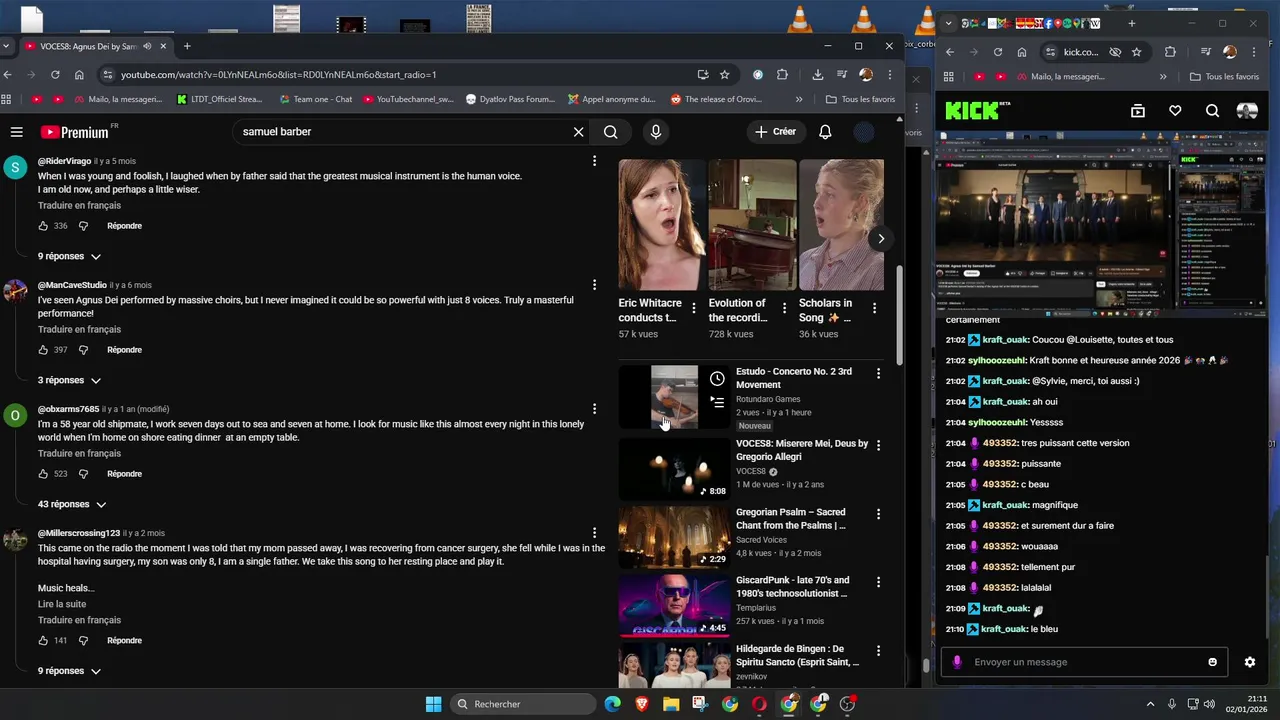Dislike the comment by @Millerscrossing123
1280x720 pixels.
[83, 640]
